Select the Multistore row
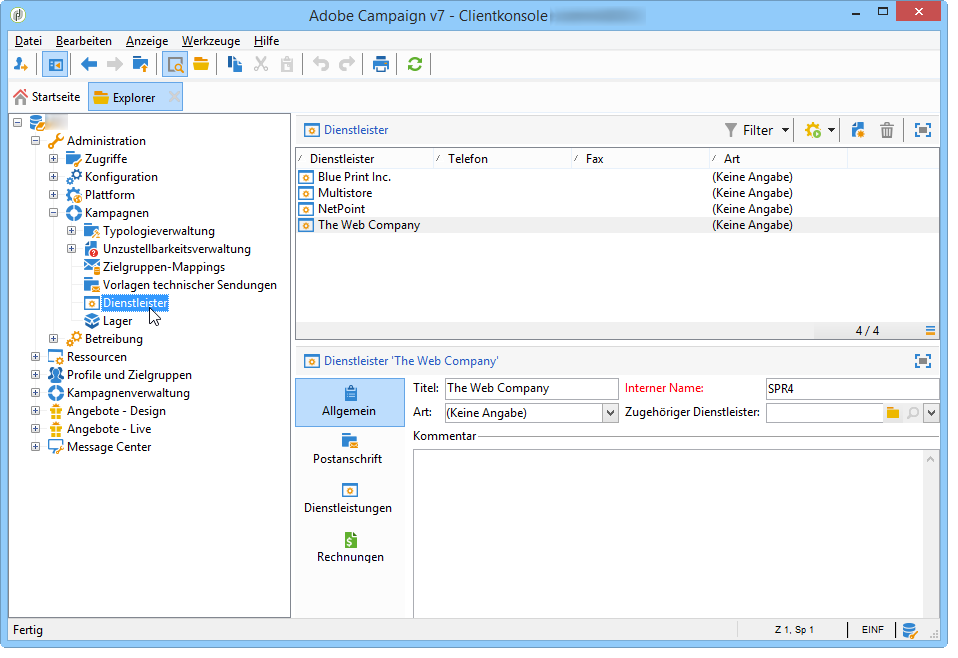The height and width of the screenshot is (658, 958). [617, 193]
